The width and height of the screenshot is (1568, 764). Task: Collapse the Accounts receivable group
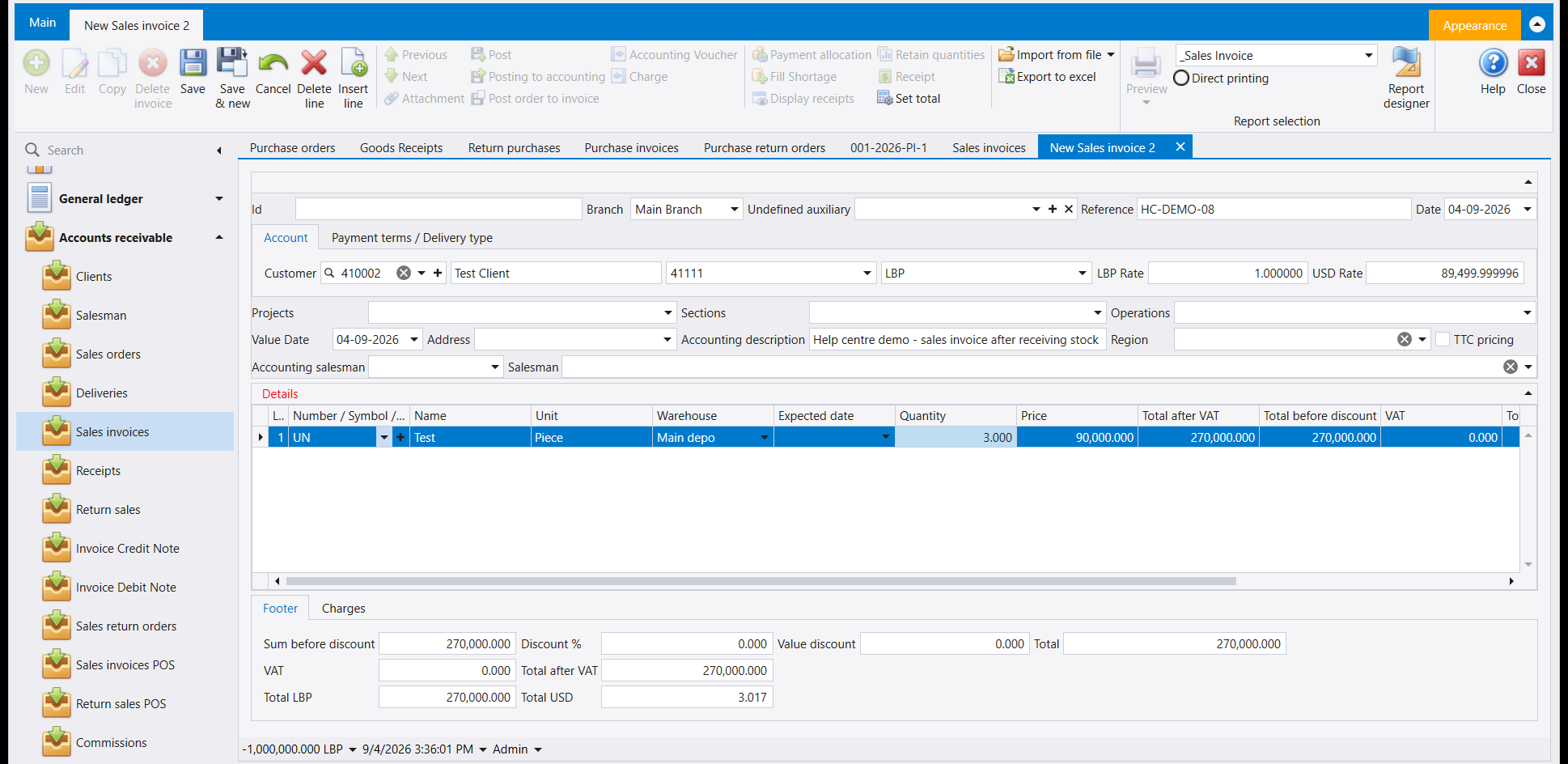click(x=219, y=237)
